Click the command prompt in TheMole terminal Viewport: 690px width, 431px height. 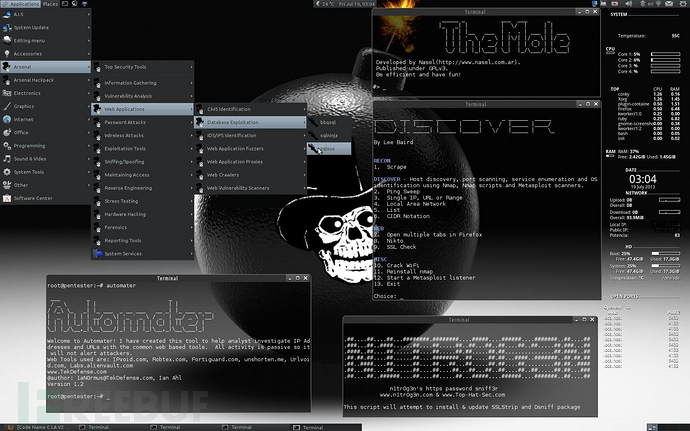tap(376, 87)
